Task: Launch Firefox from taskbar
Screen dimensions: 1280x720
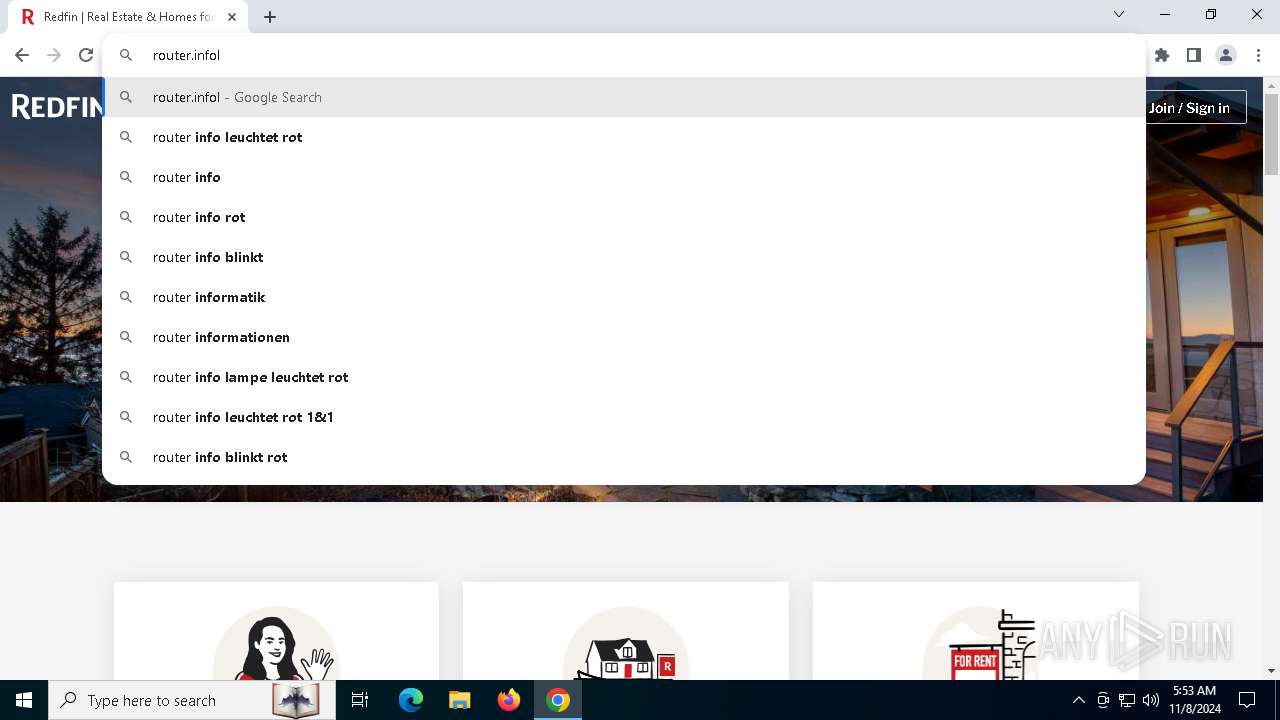Action: point(509,700)
